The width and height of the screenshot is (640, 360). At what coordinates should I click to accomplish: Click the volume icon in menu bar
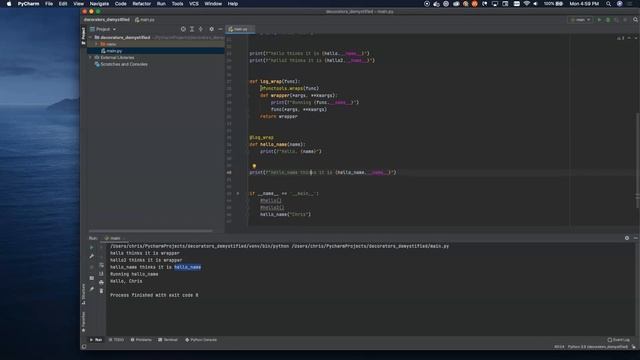536,4
